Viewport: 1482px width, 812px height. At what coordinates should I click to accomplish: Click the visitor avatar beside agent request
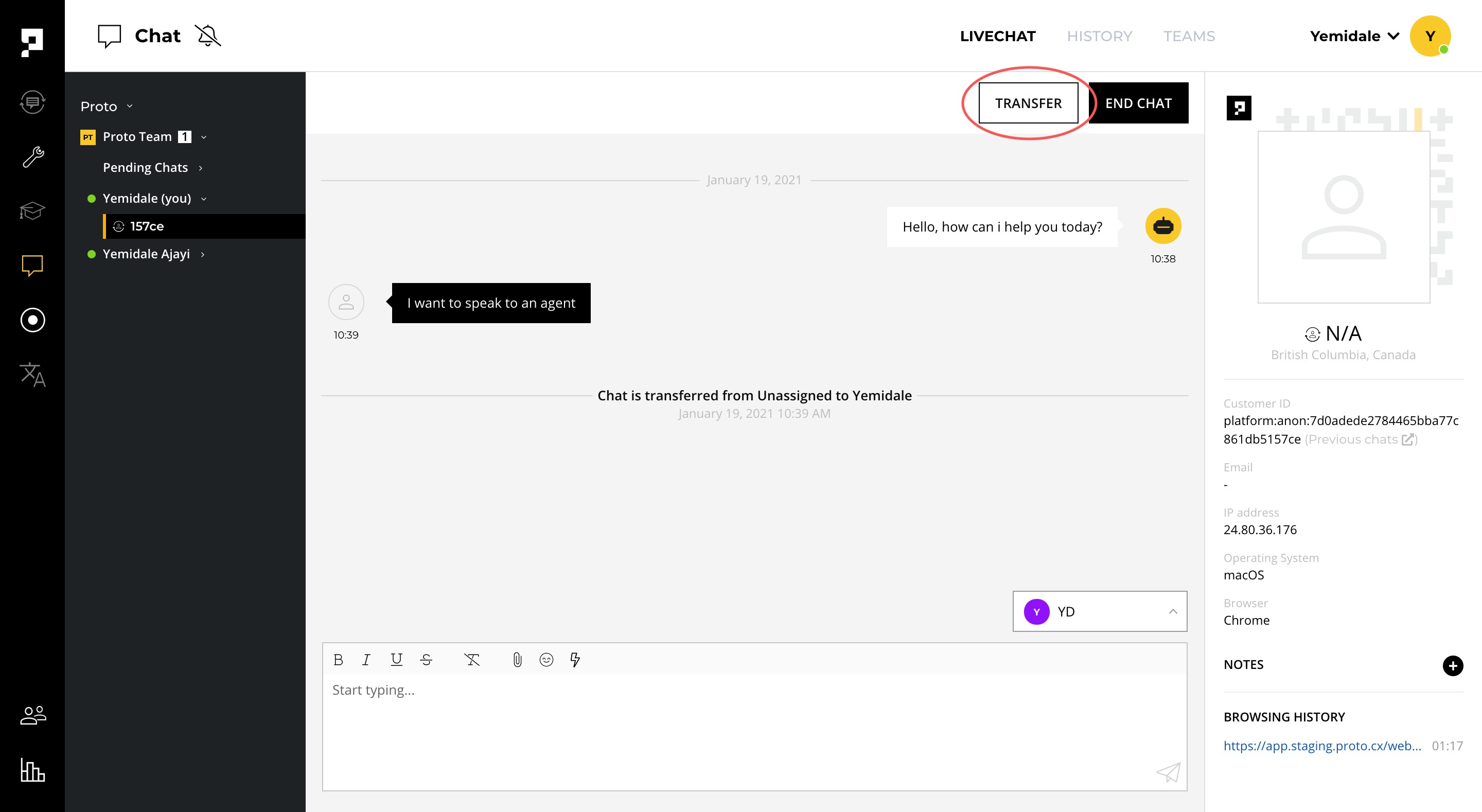coord(346,302)
